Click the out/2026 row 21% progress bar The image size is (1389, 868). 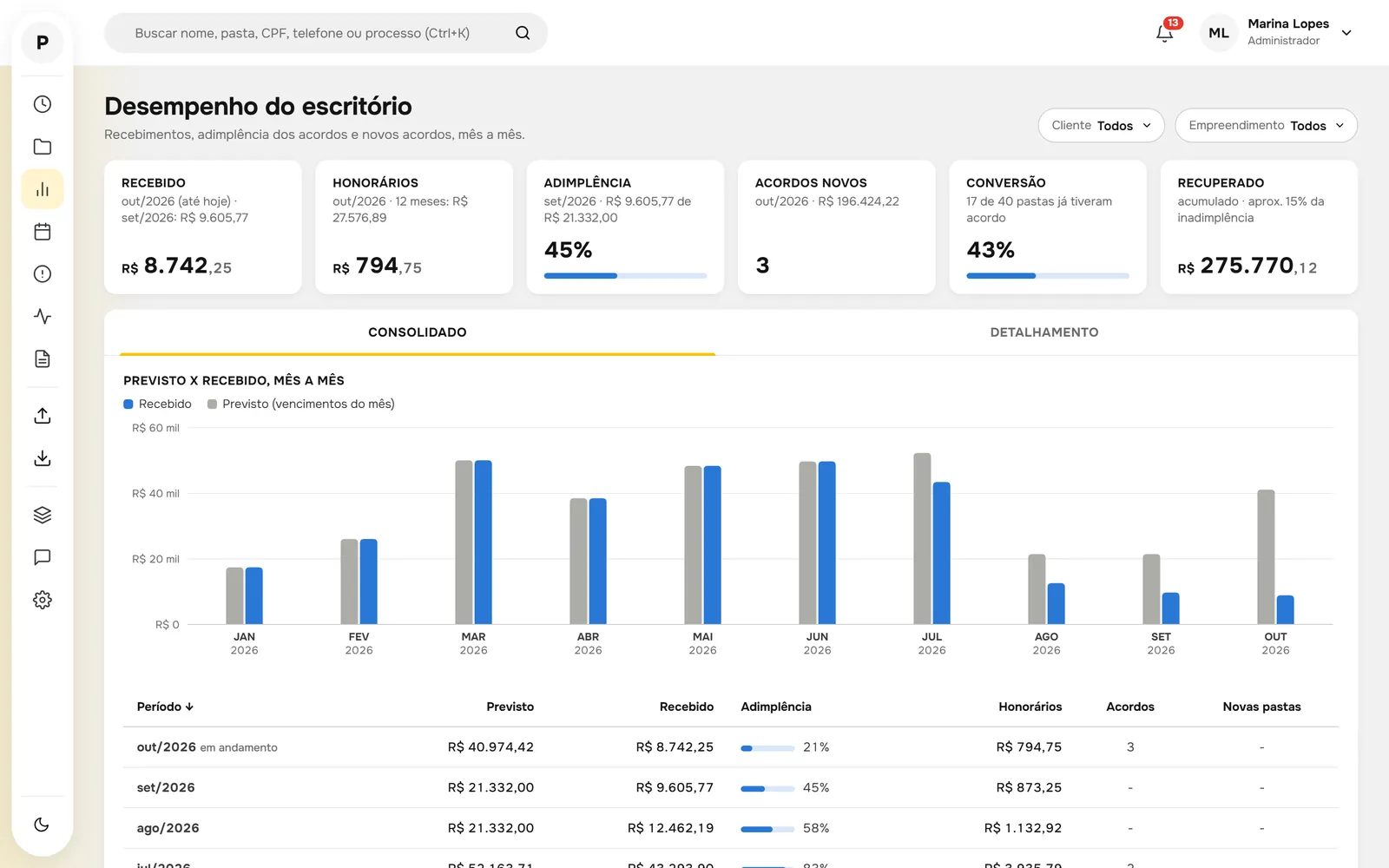point(767,748)
